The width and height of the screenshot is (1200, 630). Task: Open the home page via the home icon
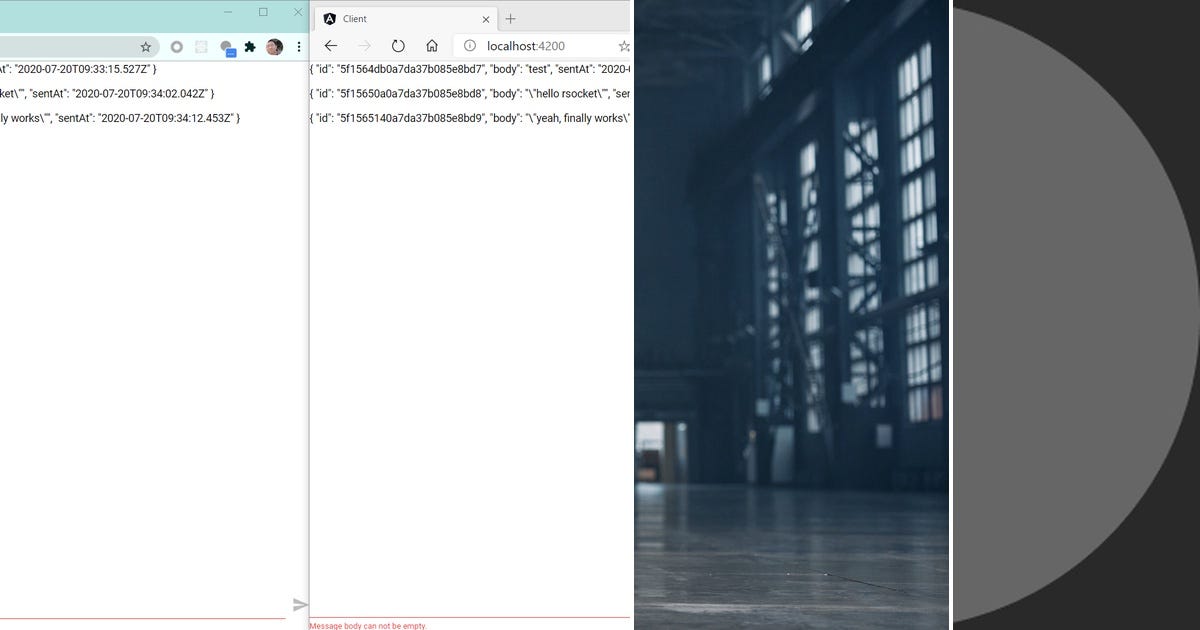point(431,45)
